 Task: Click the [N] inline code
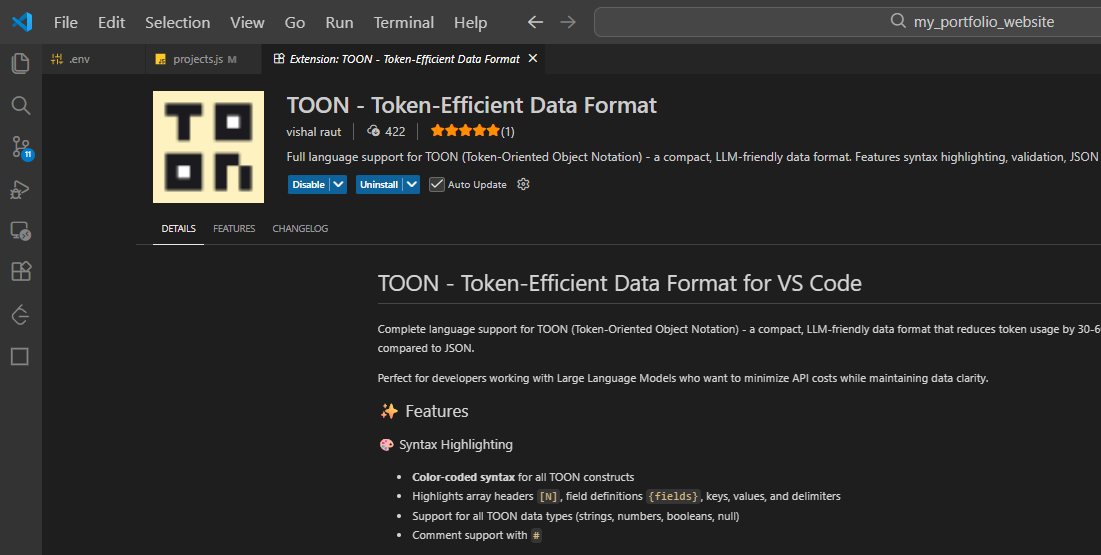[x=548, y=497]
